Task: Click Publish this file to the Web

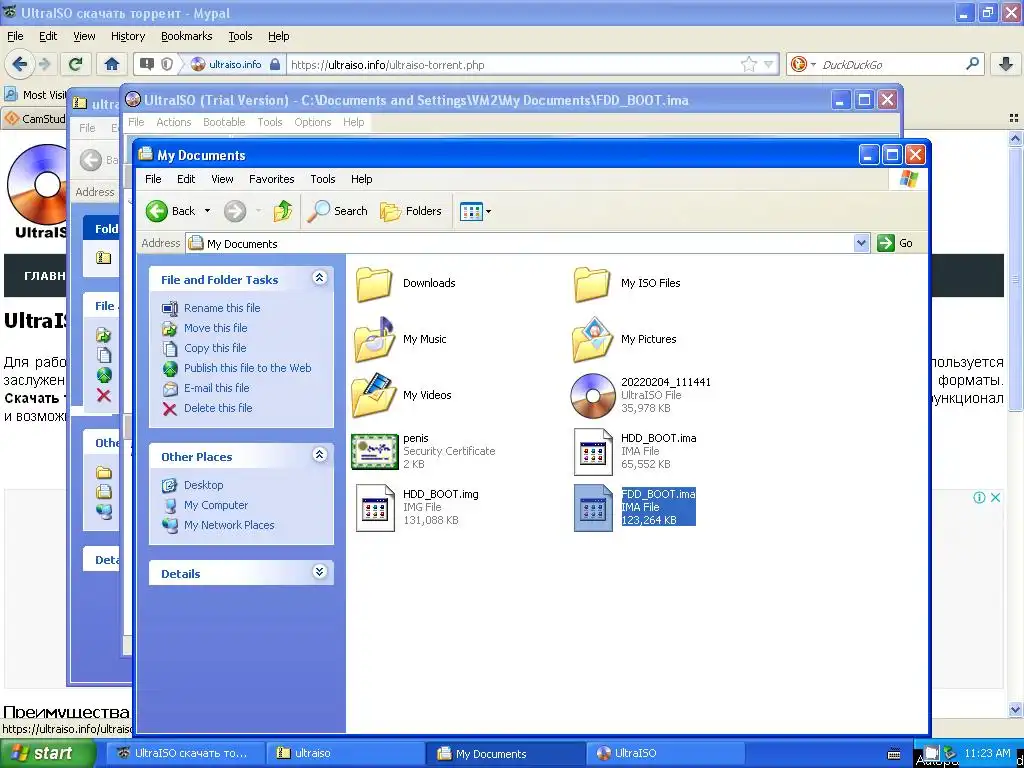Action: click(248, 368)
